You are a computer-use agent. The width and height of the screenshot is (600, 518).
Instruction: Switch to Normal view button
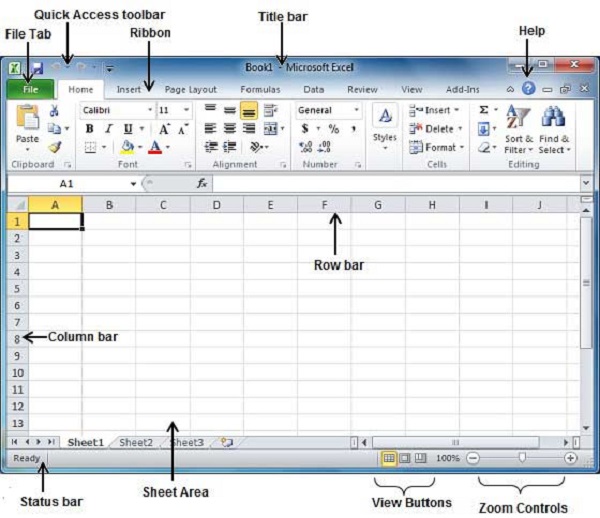pyautogui.click(x=389, y=458)
